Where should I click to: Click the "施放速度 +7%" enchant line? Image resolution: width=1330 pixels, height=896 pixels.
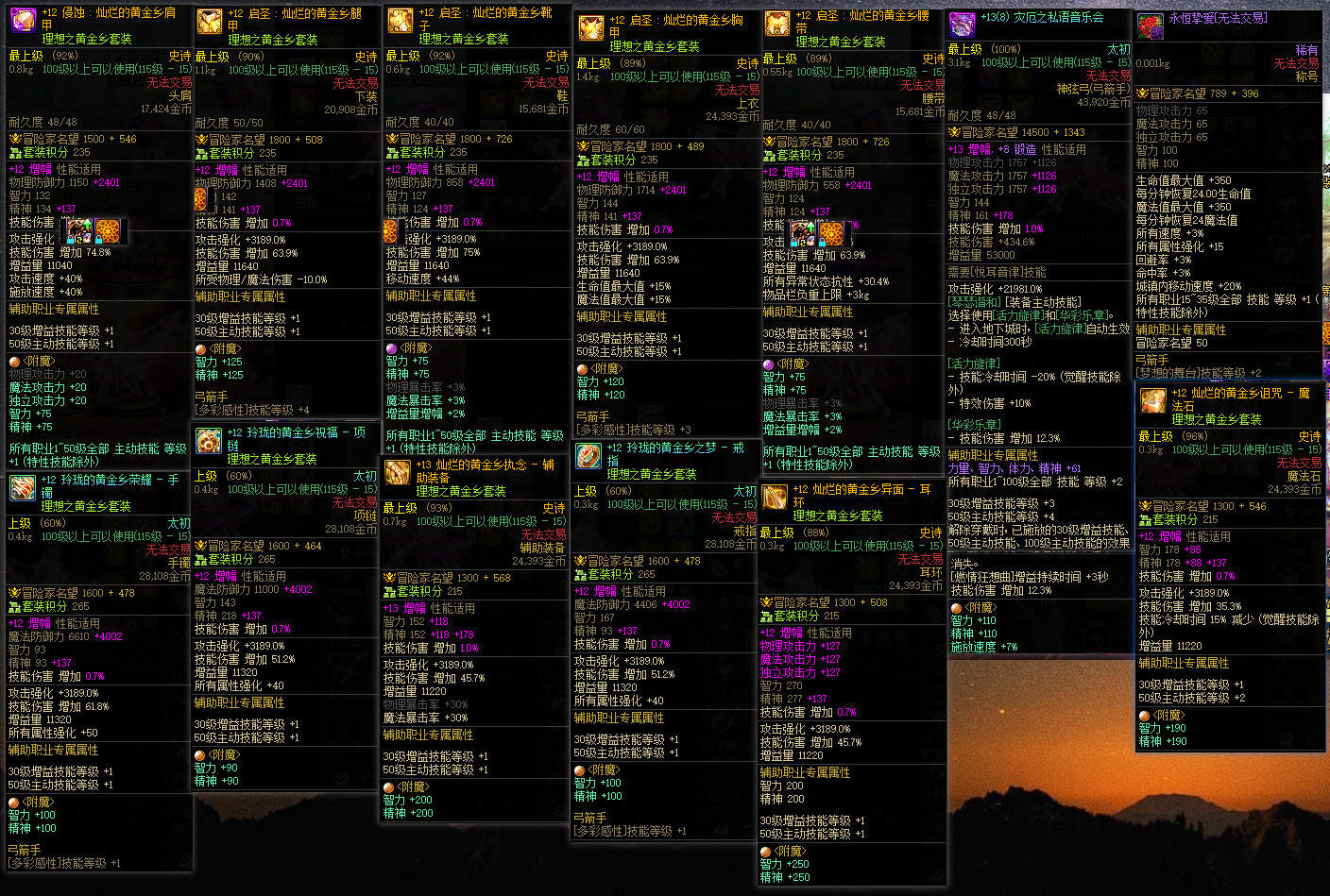[984, 647]
